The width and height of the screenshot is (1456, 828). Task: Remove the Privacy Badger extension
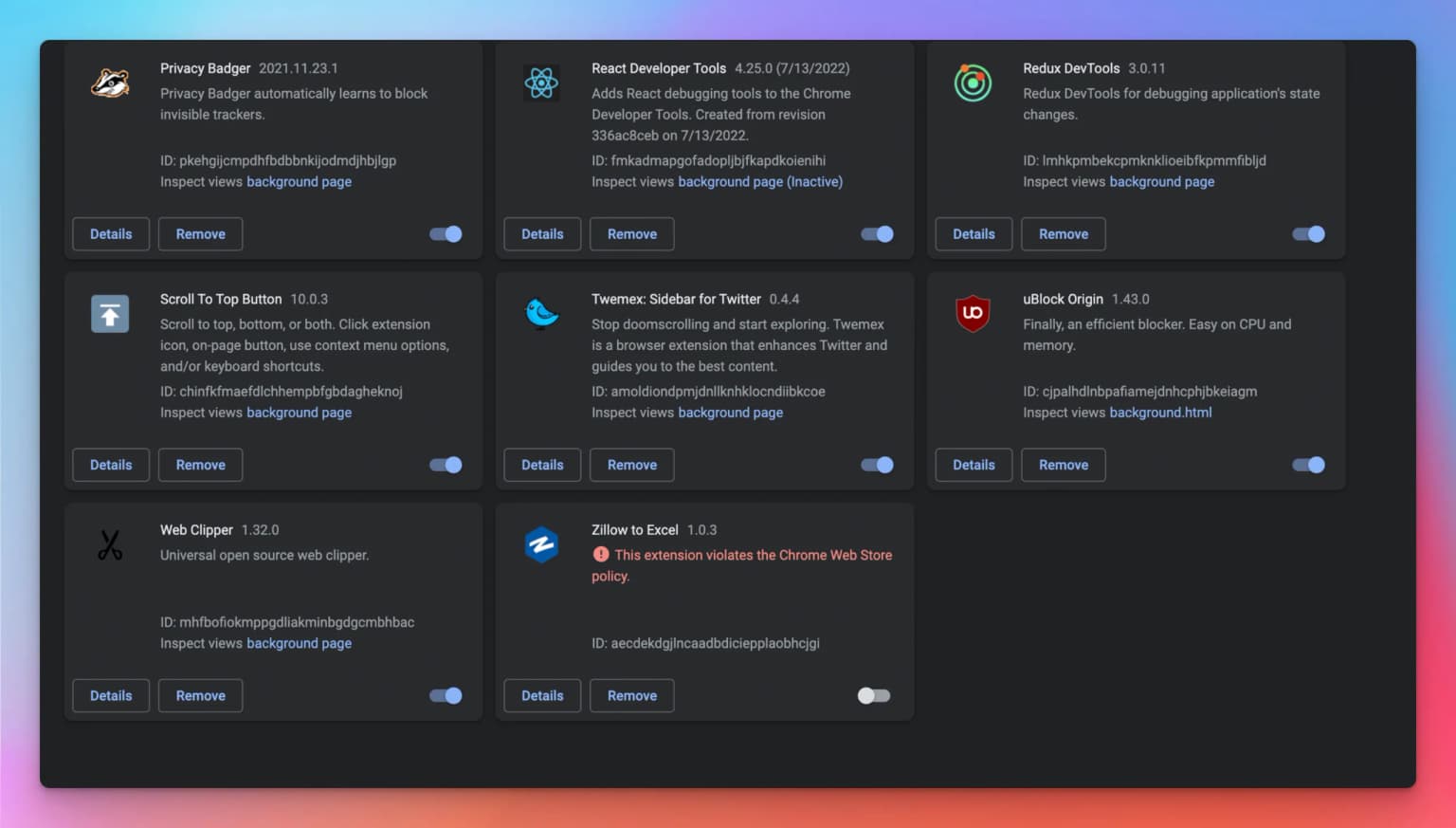point(201,234)
